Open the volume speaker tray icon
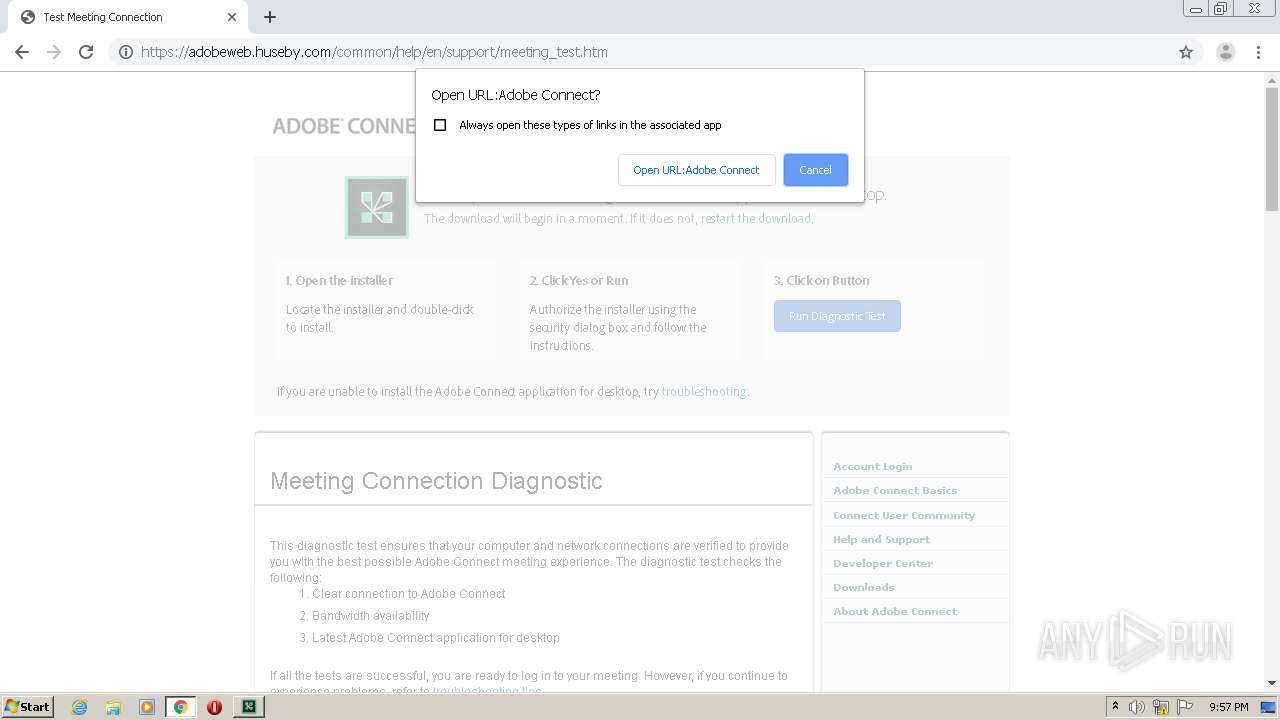 (x=1137, y=707)
